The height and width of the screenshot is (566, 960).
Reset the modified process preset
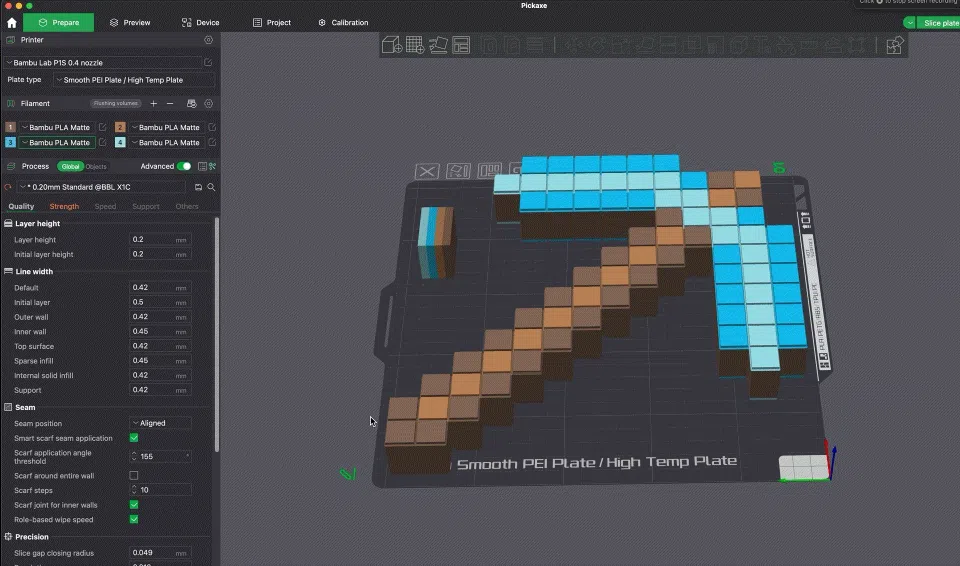pos(8,187)
